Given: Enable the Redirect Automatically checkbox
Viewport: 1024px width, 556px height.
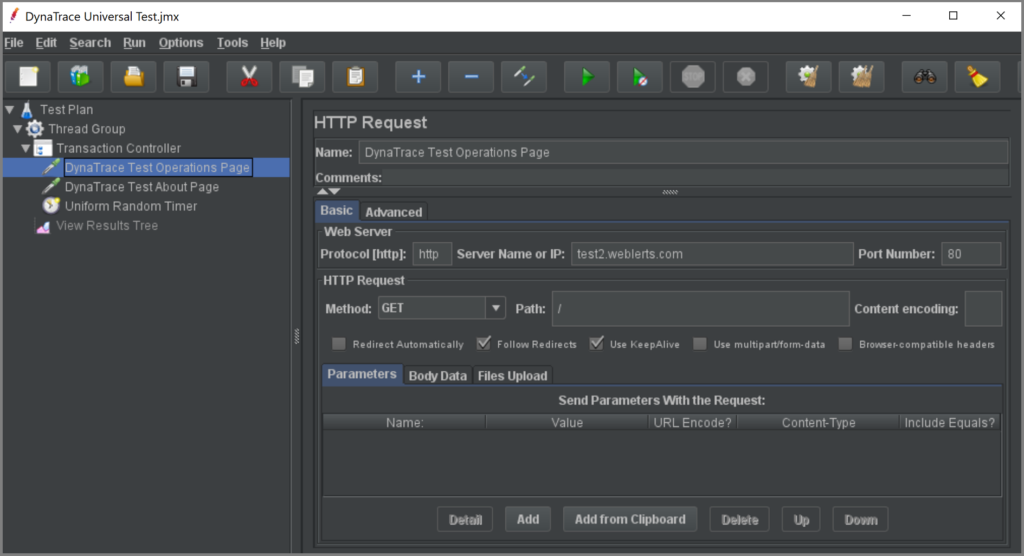Looking at the screenshot, I should 339,344.
